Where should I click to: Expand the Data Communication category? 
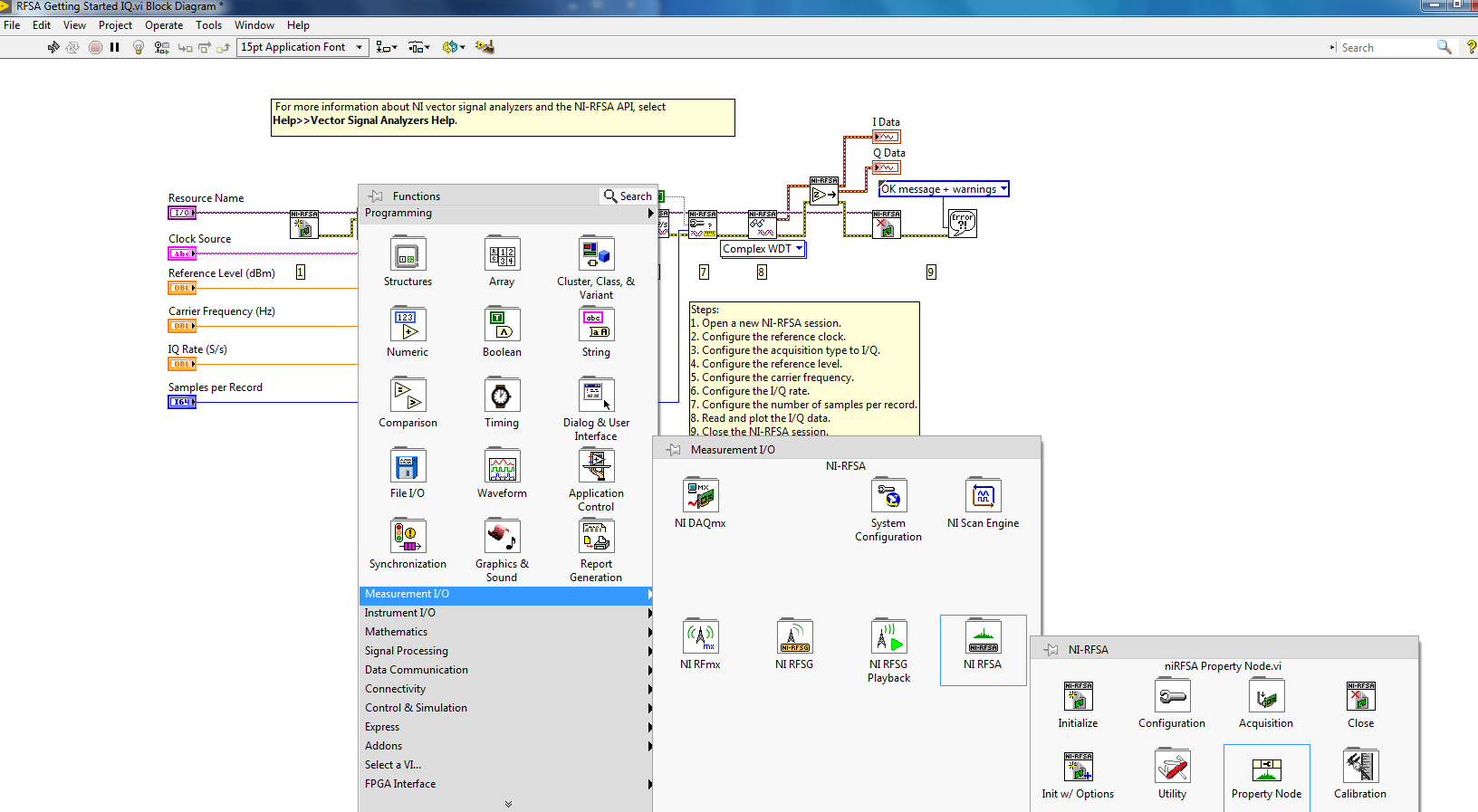[507, 671]
